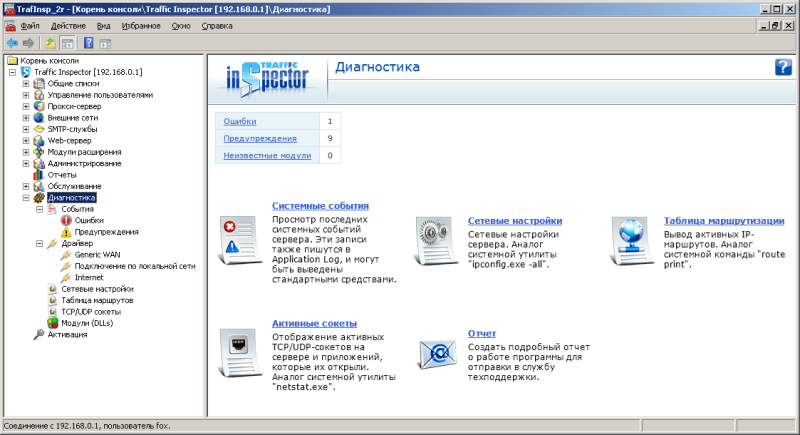Click the Up one level folder icon
800x435 pixels.
tap(50, 43)
